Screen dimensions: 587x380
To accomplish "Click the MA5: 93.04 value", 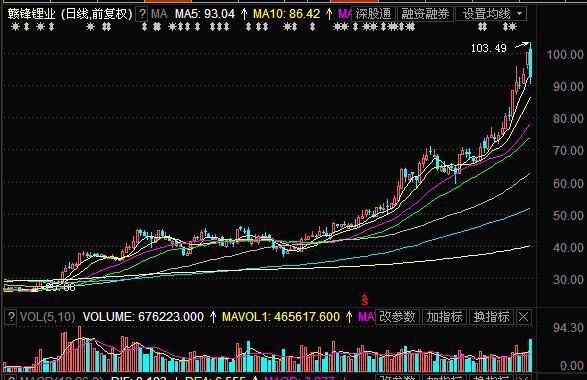I will point(205,14).
